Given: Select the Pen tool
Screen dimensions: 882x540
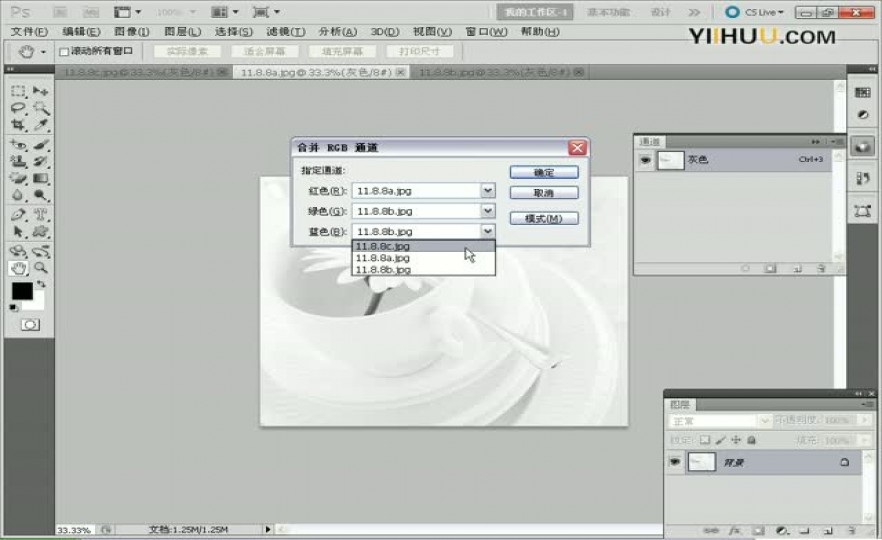Looking at the screenshot, I should (18, 214).
